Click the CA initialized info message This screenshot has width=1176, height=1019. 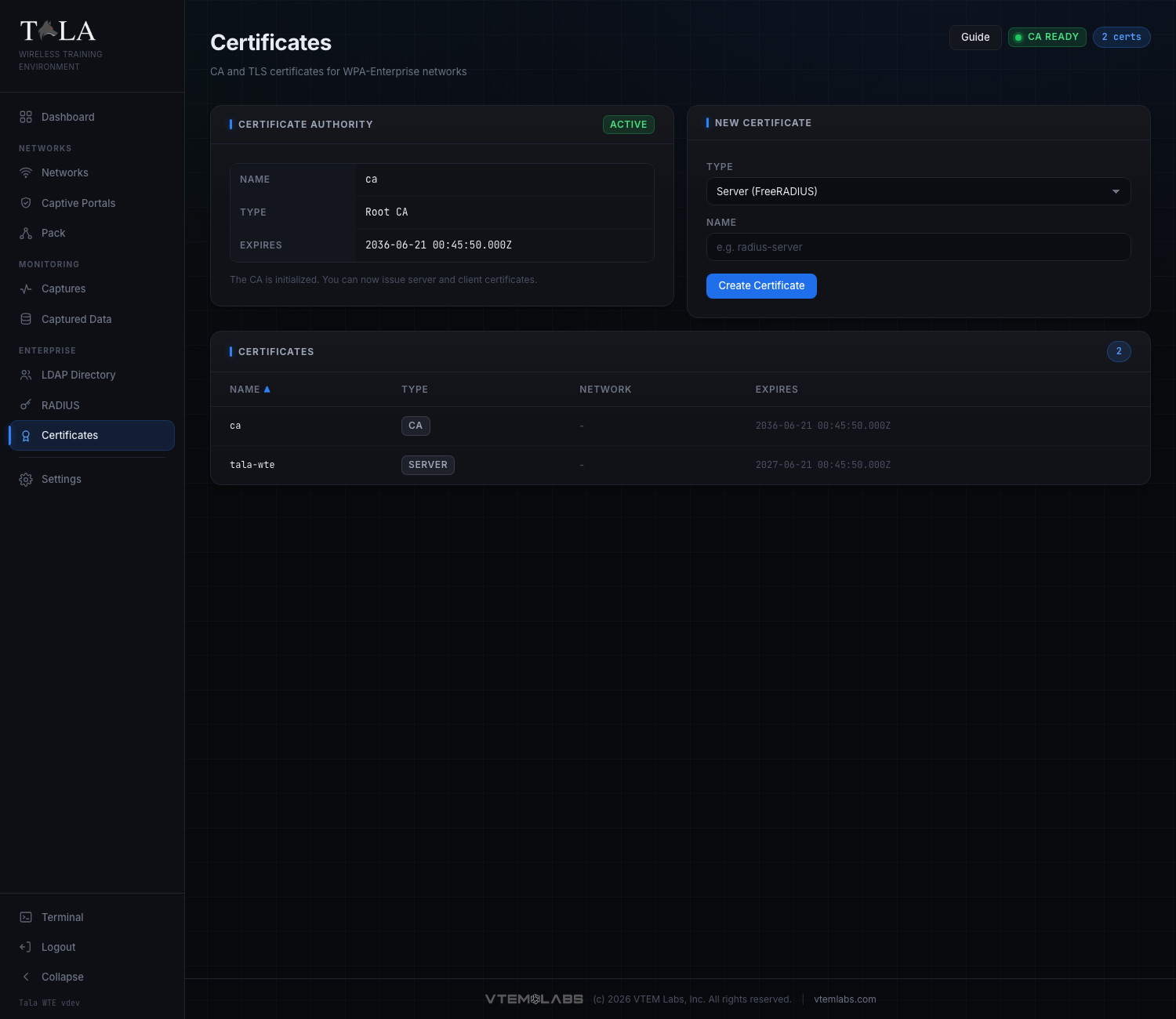tap(383, 280)
